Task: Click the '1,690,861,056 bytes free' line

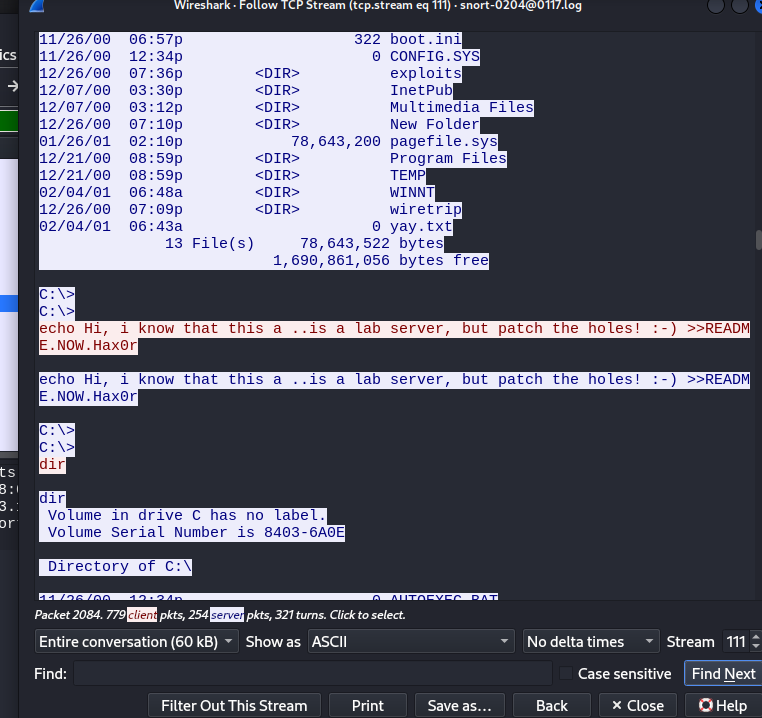Action: point(381,261)
